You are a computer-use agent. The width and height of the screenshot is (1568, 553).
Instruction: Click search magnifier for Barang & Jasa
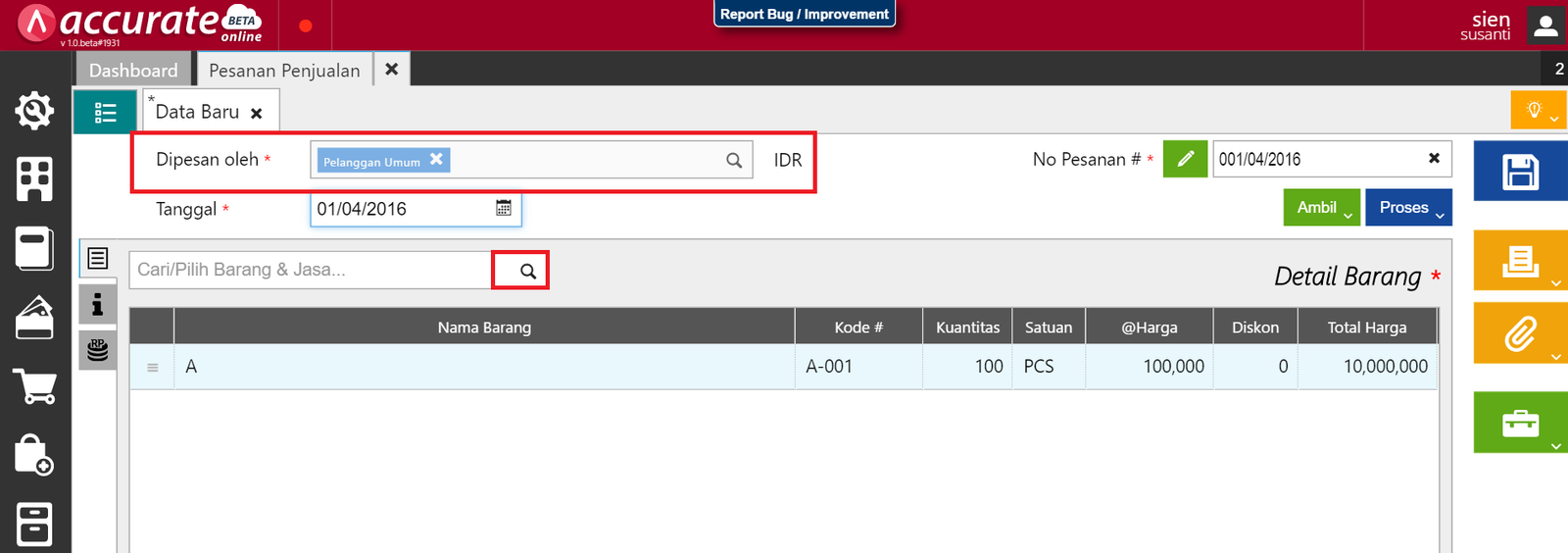pos(527,271)
